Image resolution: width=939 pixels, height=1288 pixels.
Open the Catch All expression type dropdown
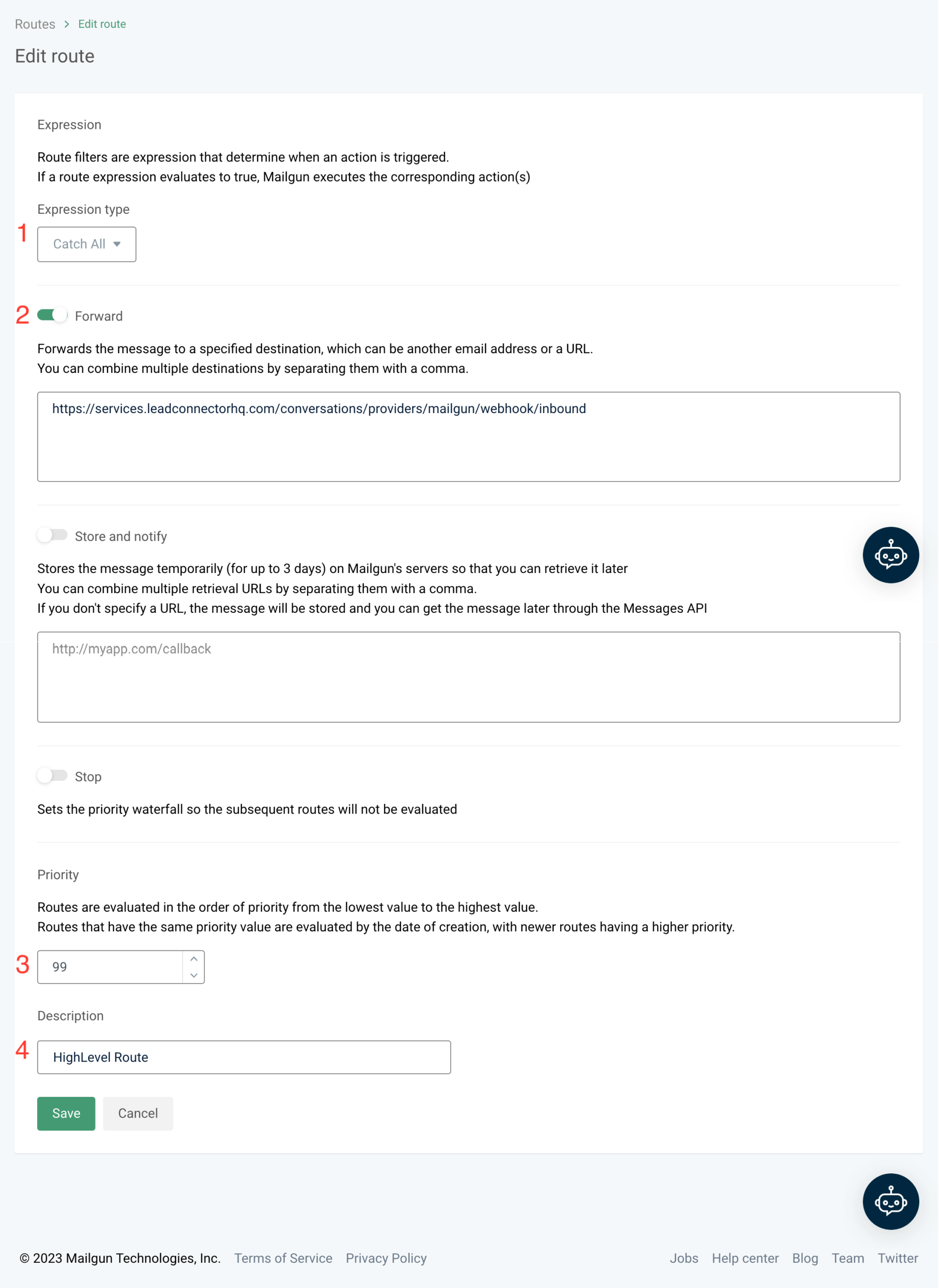87,244
